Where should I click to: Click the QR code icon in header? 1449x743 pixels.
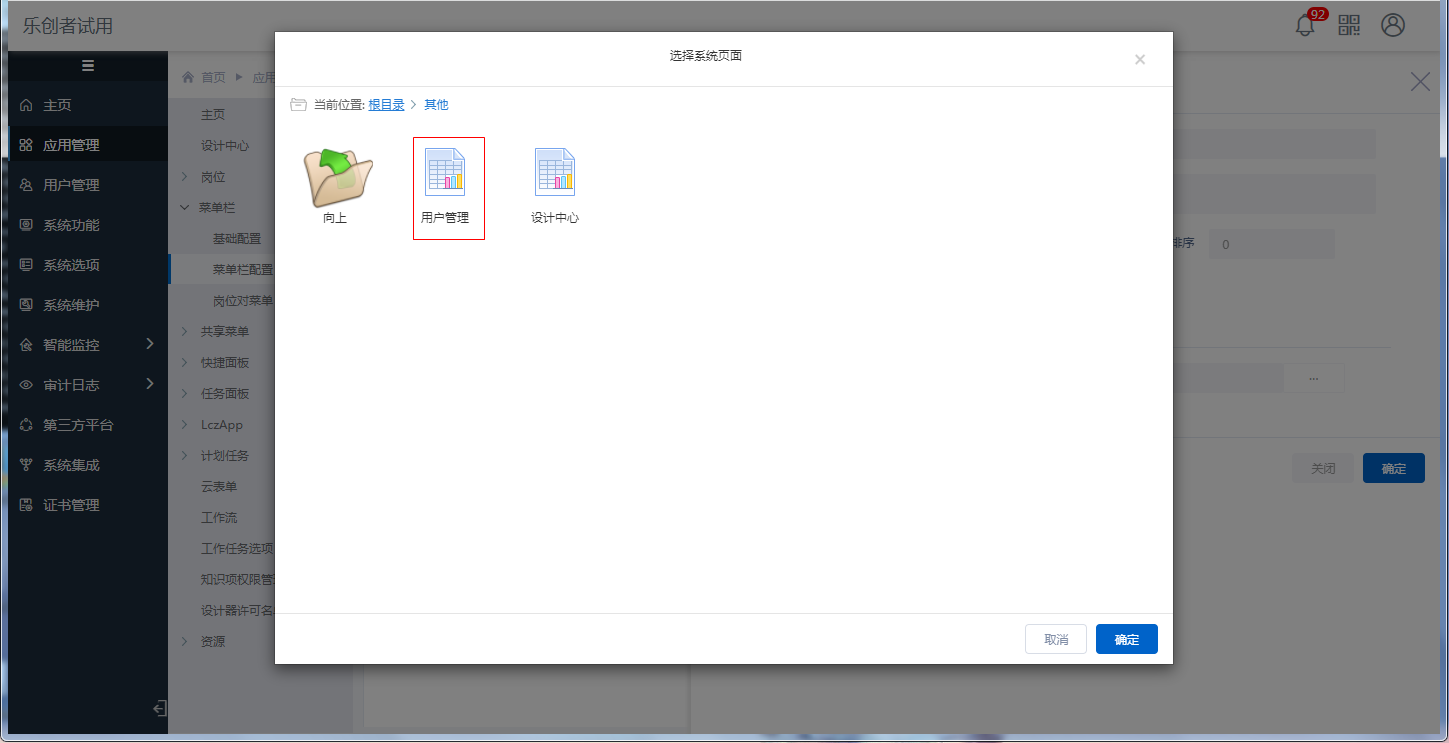[x=1349, y=26]
